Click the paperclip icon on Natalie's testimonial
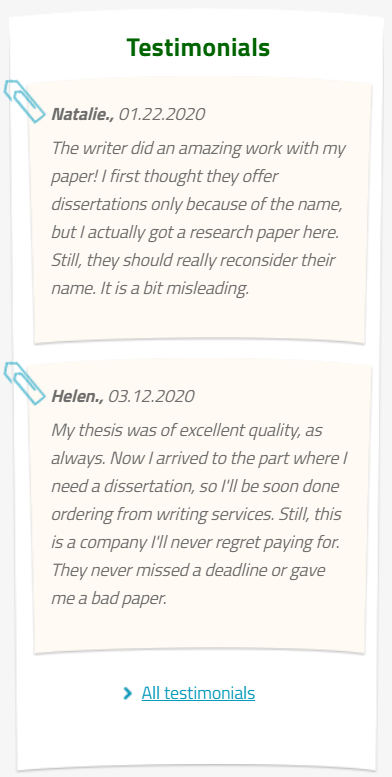Screen dimensions: 392x777 click(x=24, y=101)
